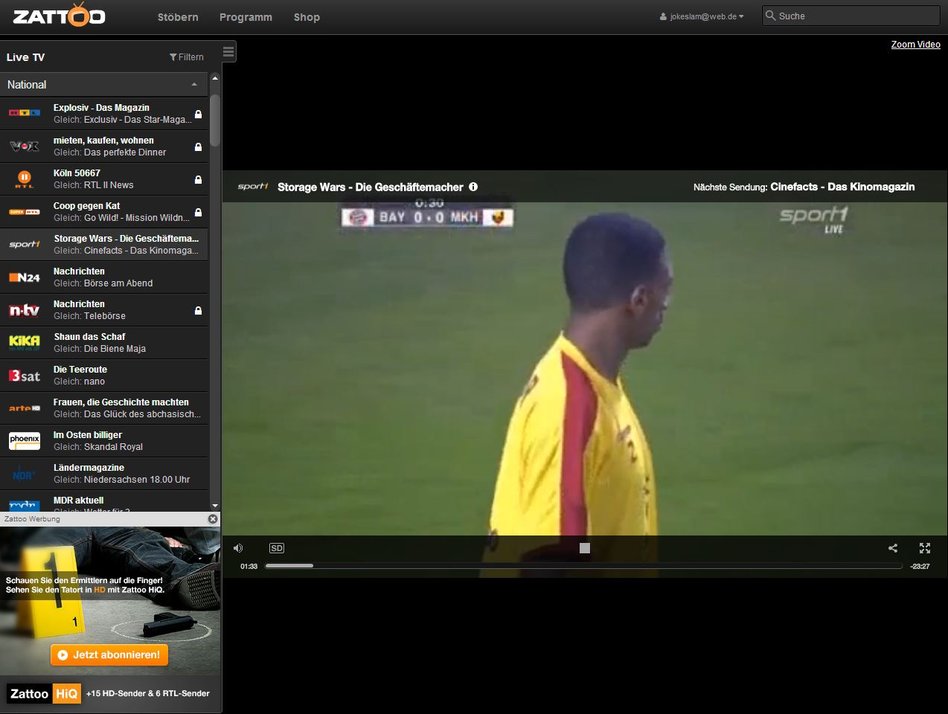The width and height of the screenshot is (948, 714).
Task: Select NDR channel logo
Action: (x=24, y=475)
